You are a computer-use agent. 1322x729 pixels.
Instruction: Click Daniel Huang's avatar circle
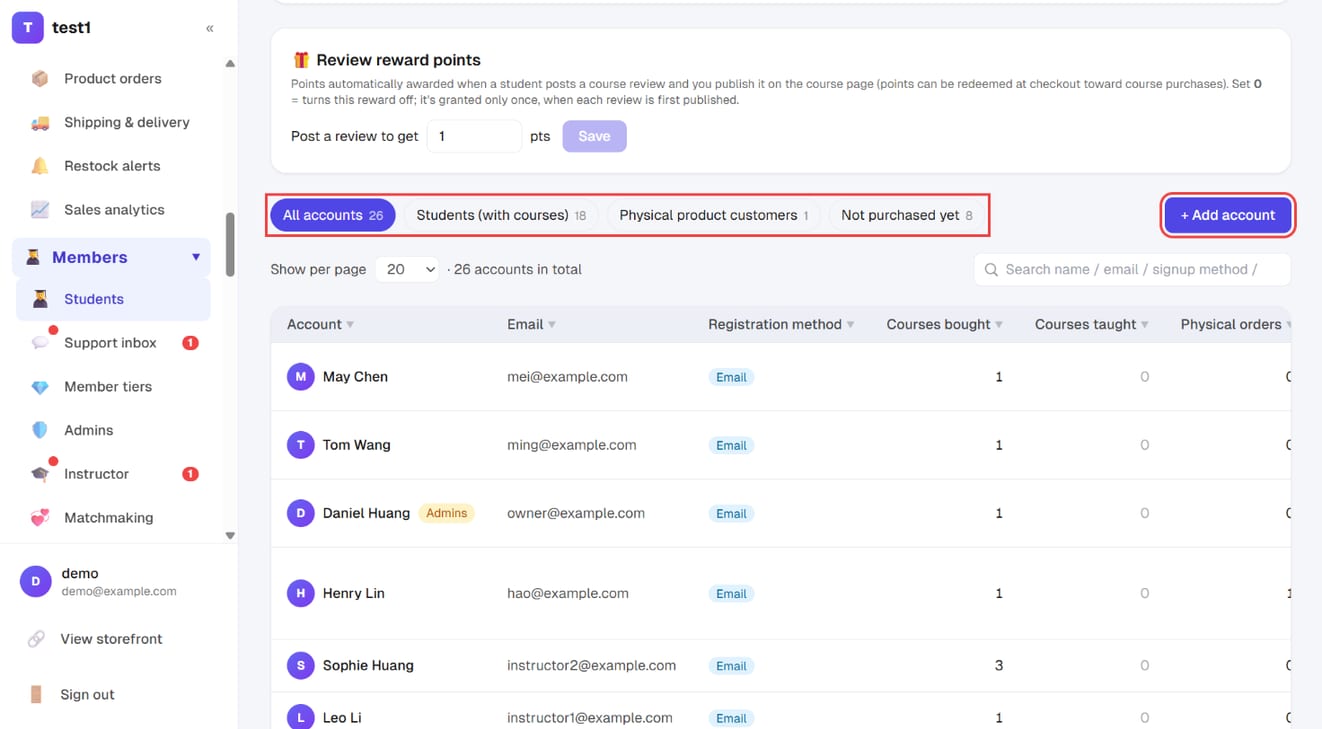tap(301, 513)
